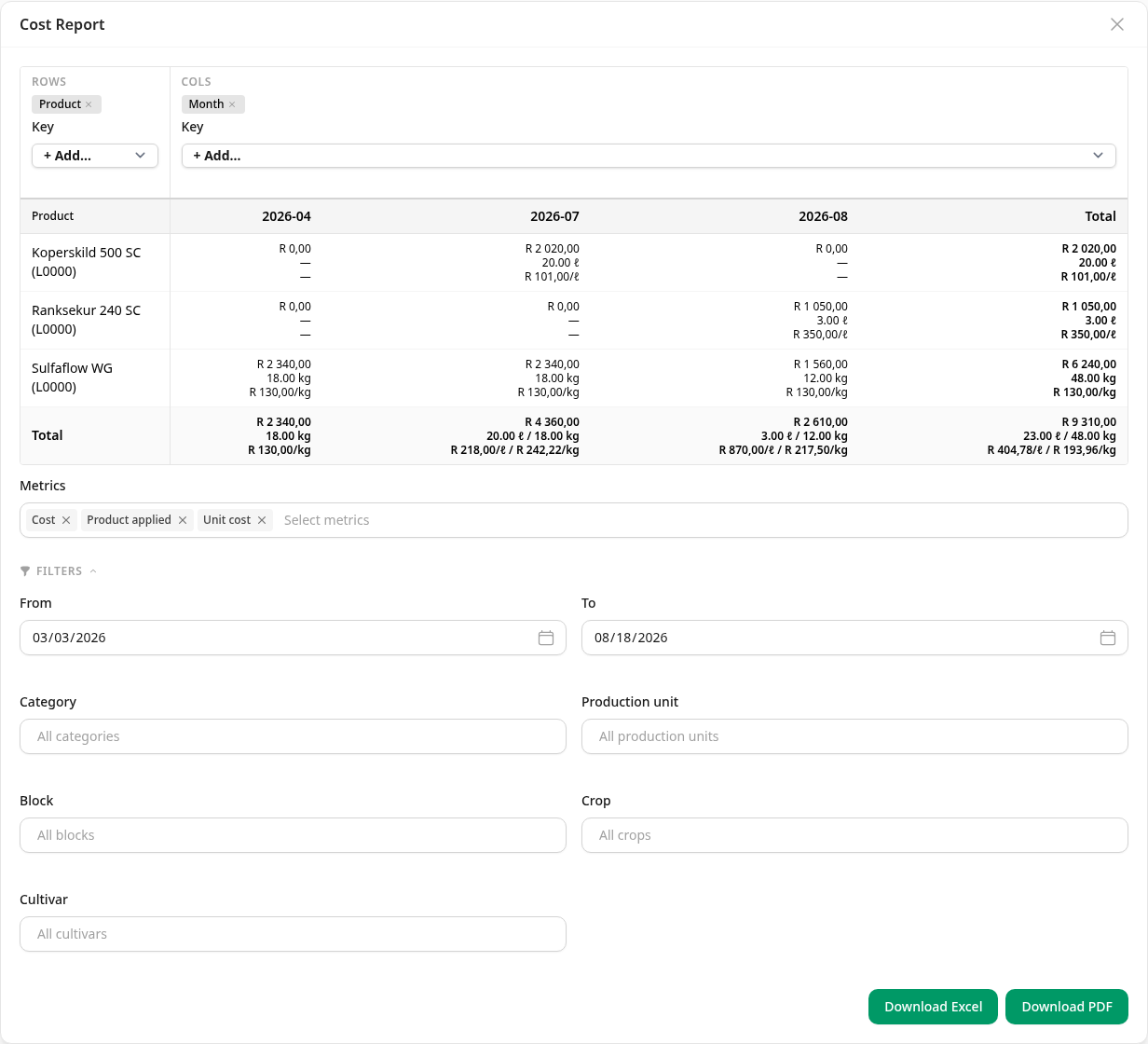Remove the Cost metric tag
Viewport: 1148px width, 1044px height.
click(x=66, y=520)
